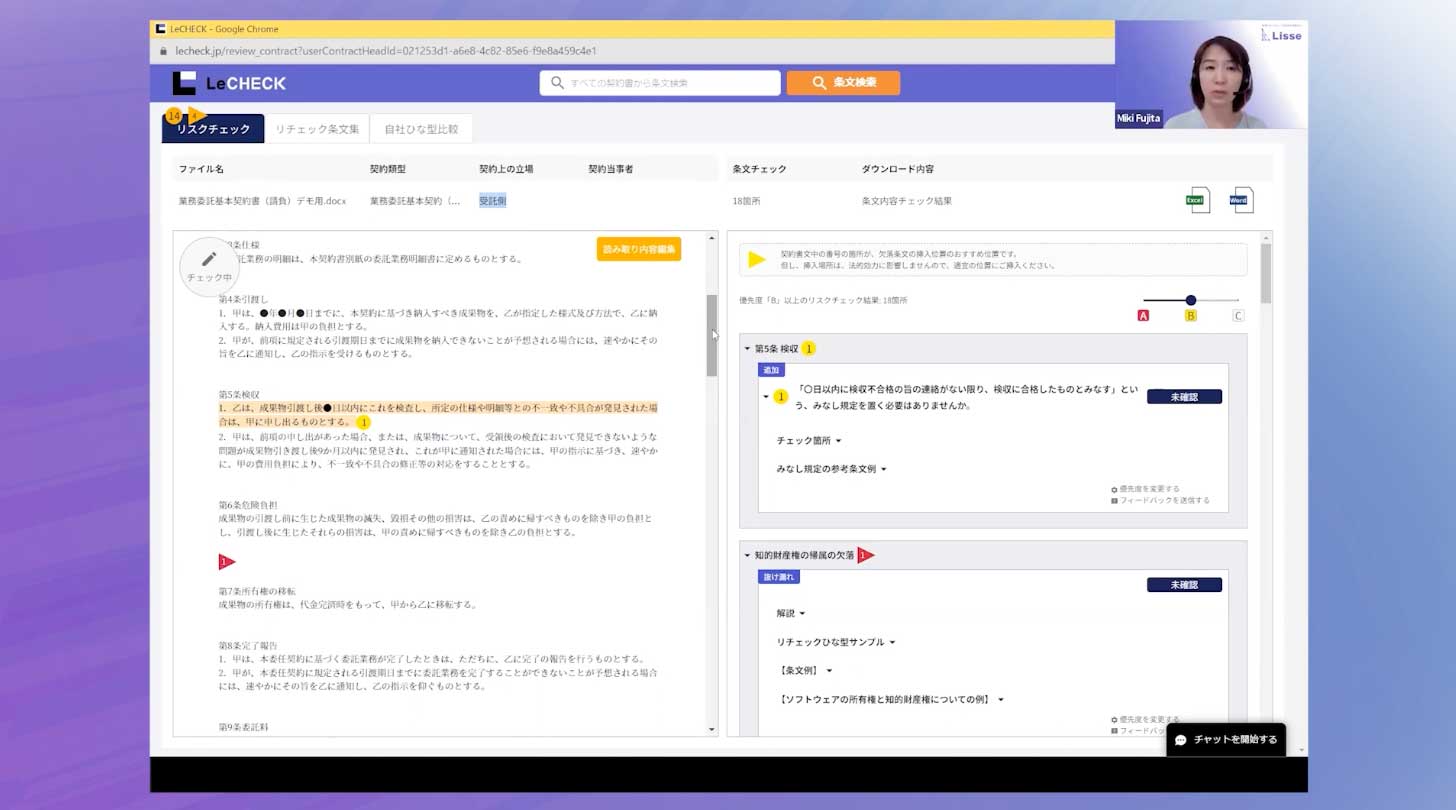The image size is (1456, 810).
Task: Click the 第6条危険負担 heading
Action: (x=248, y=506)
